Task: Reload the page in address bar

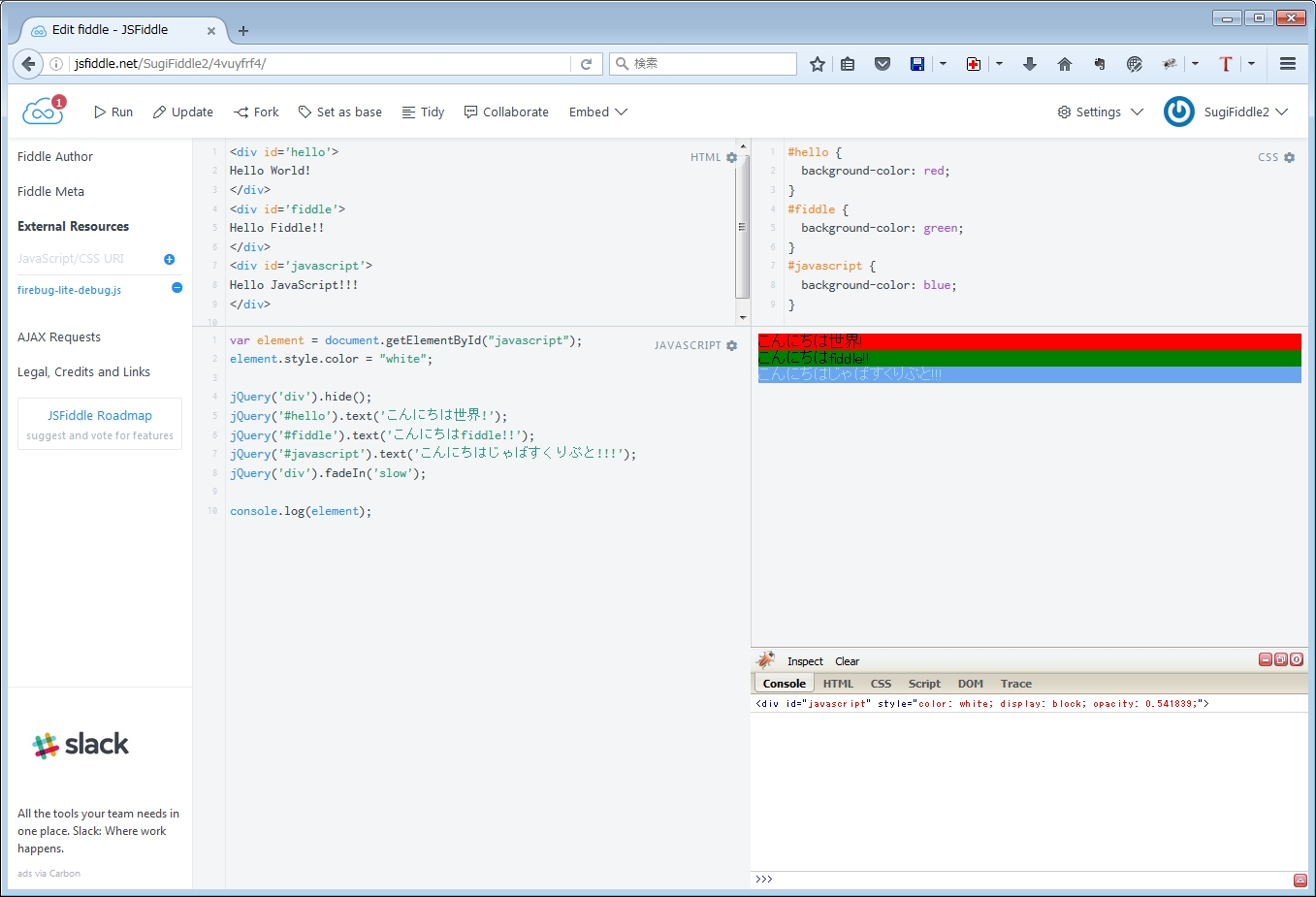Action: pyautogui.click(x=586, y=64)
